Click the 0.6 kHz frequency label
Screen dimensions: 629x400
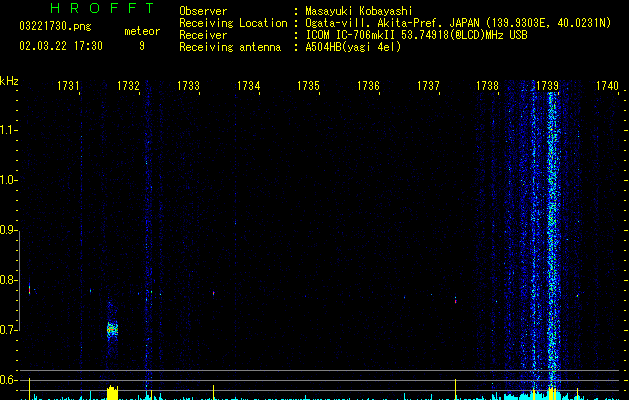point(8,380)
